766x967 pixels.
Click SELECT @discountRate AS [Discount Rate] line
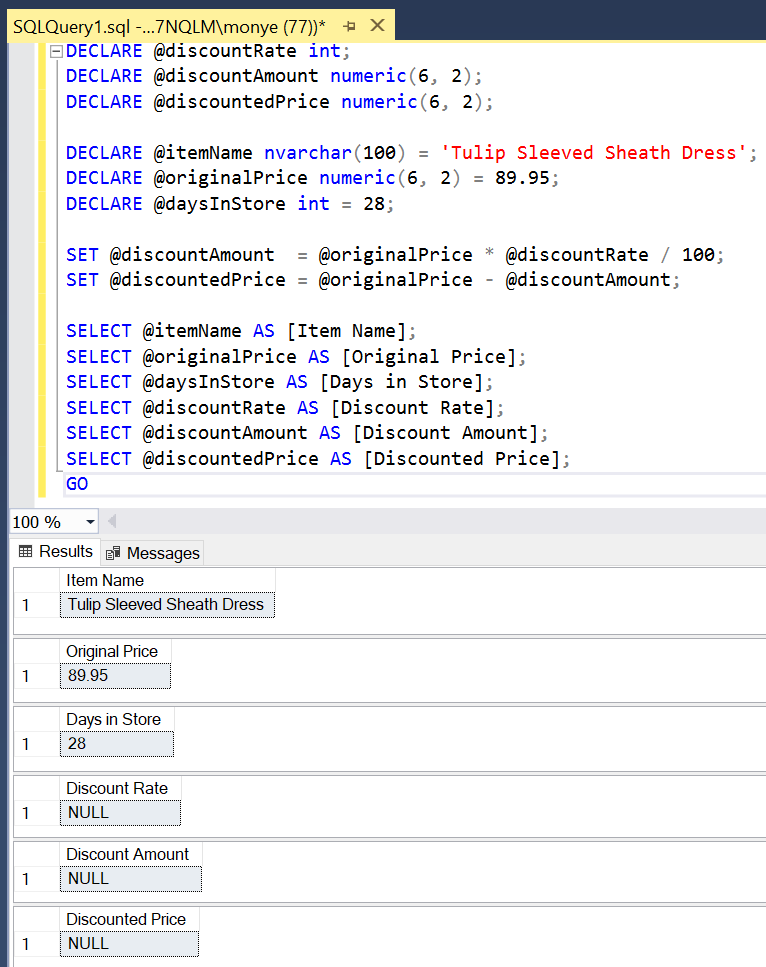pos(285,408)
